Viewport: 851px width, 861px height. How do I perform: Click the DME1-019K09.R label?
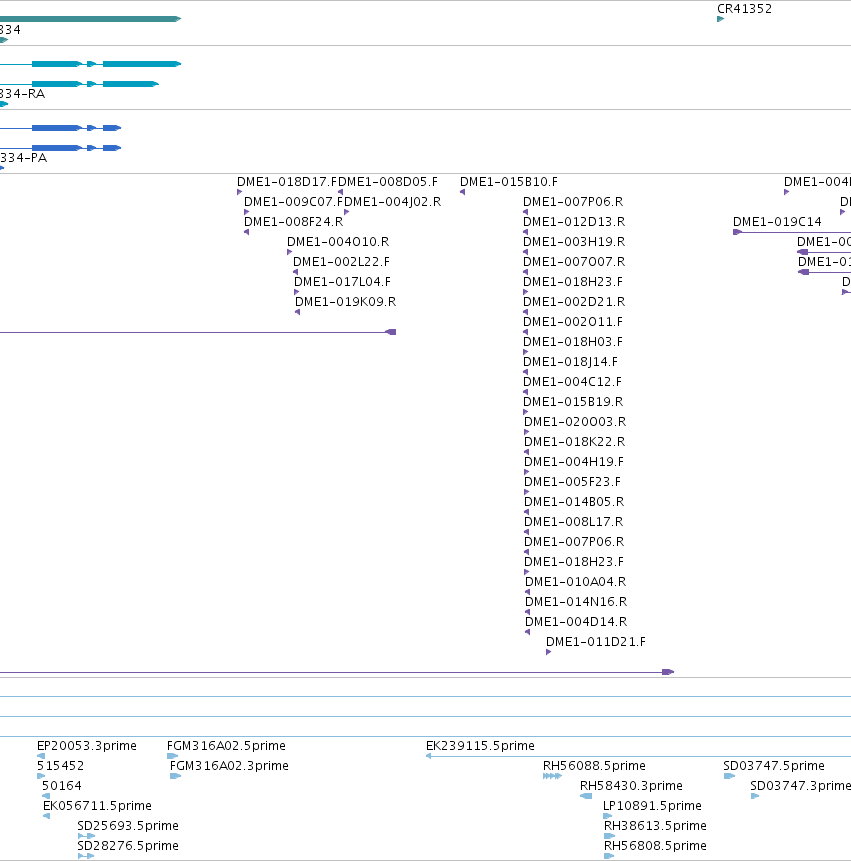(346, 302)
